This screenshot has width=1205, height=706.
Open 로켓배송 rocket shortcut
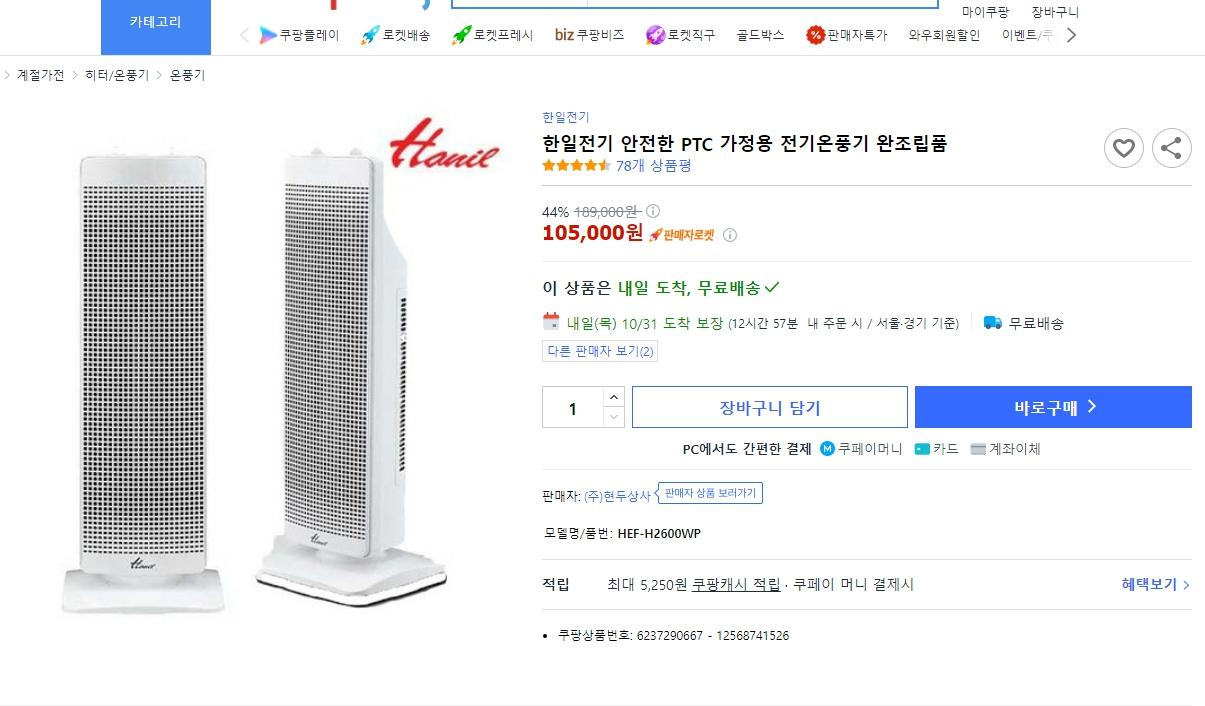tap(395, 35)
